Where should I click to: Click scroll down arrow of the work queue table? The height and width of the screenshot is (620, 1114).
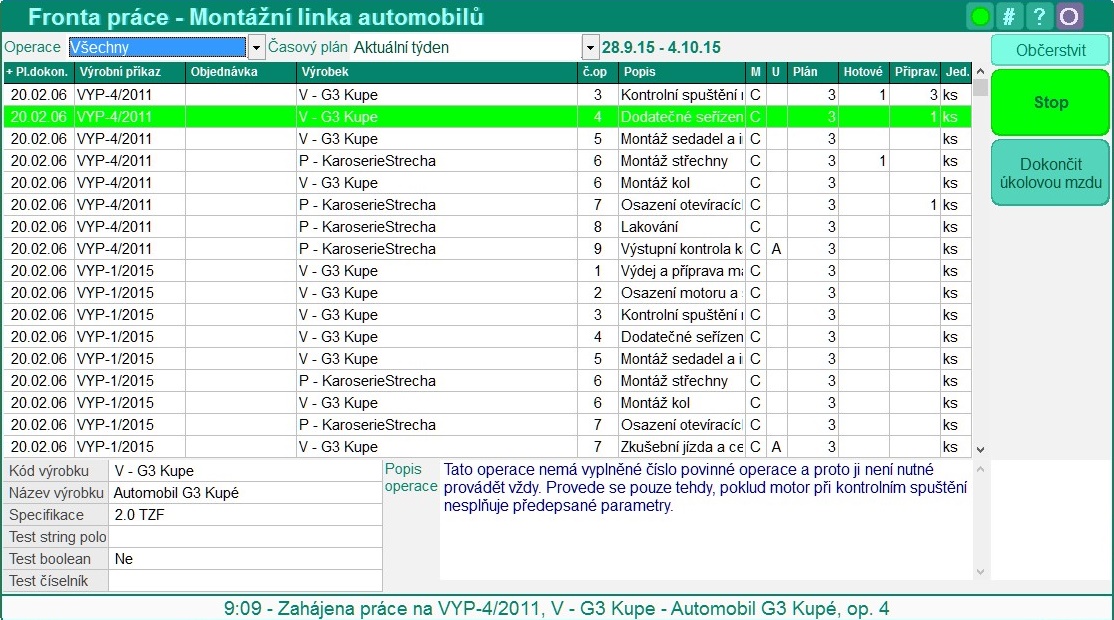(x=980, y=450)
